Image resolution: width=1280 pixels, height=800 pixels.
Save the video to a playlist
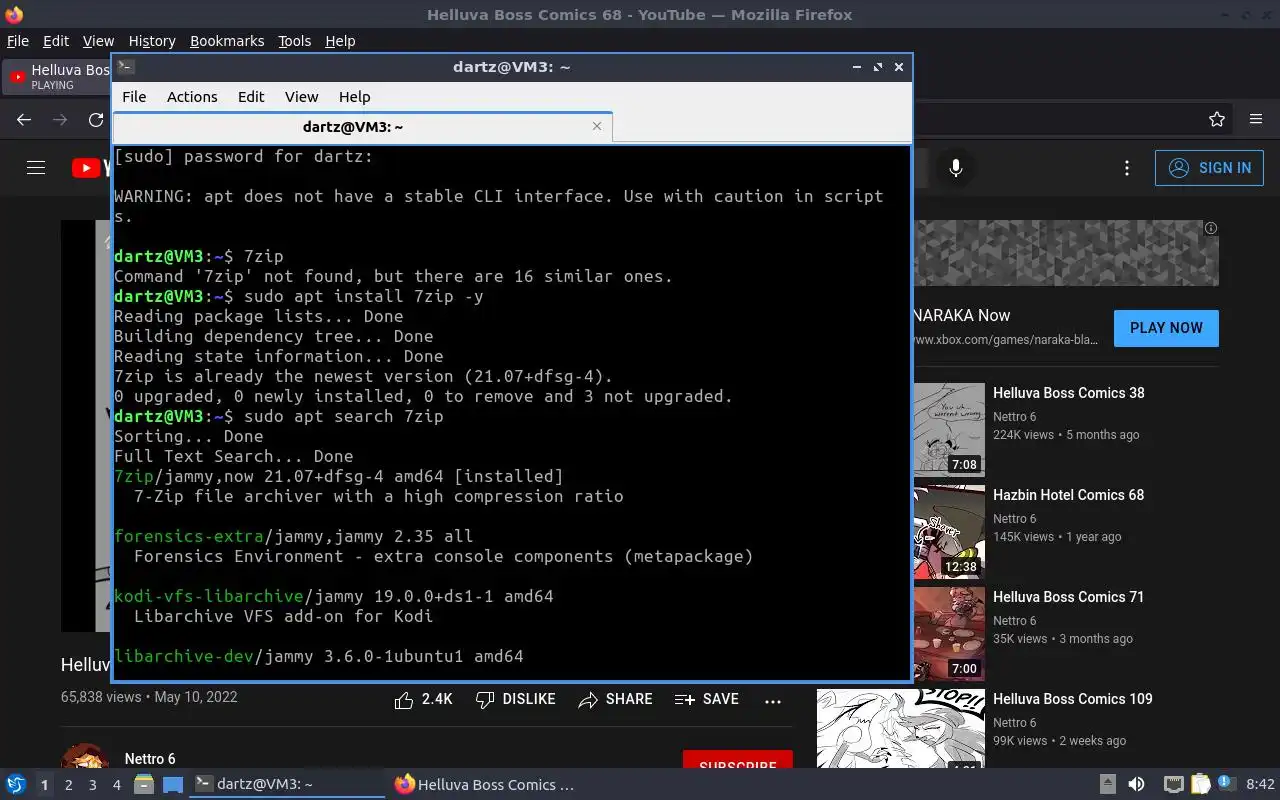coord(707,700)
